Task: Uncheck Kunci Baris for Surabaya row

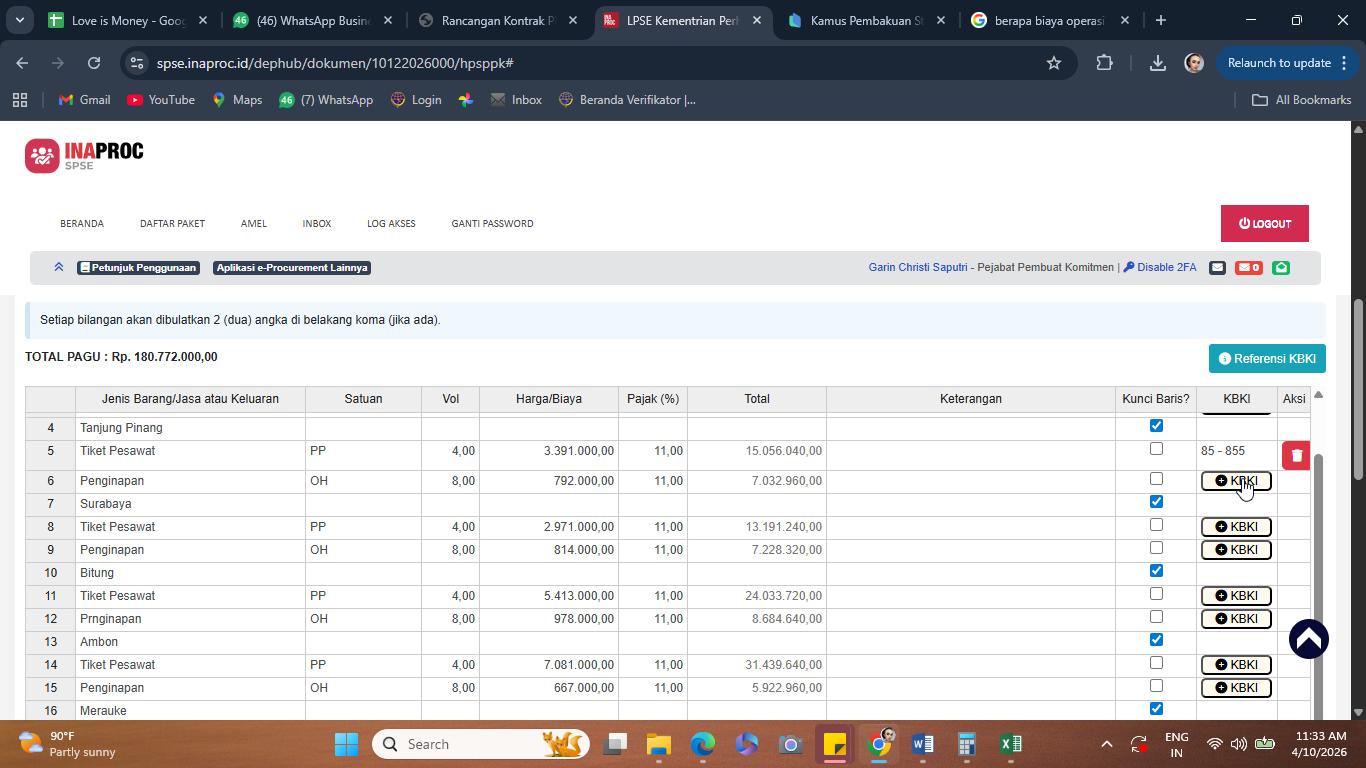Action: pyautogui.click(x=1156, y=502)
